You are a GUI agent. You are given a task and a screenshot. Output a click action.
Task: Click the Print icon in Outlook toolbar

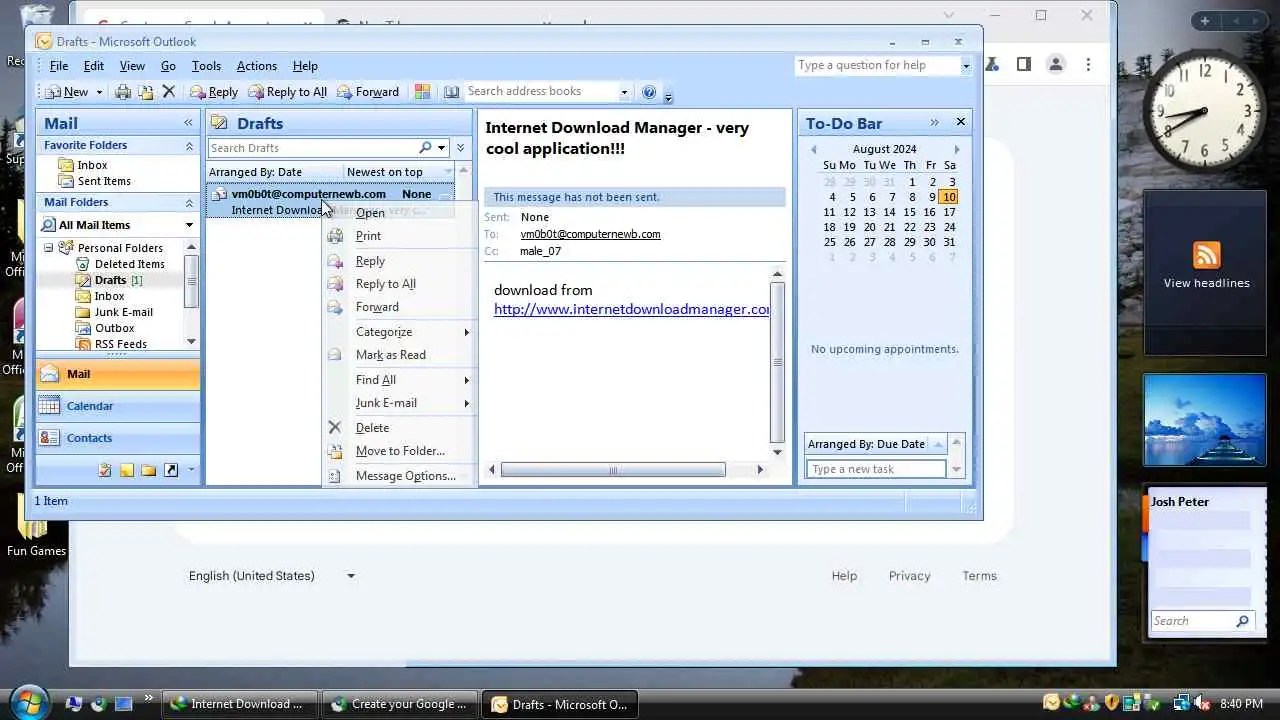(x=123, y=92)
